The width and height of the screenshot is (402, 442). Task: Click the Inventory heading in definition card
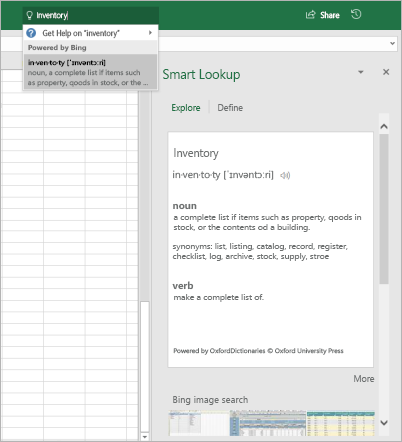click(196, 153)
